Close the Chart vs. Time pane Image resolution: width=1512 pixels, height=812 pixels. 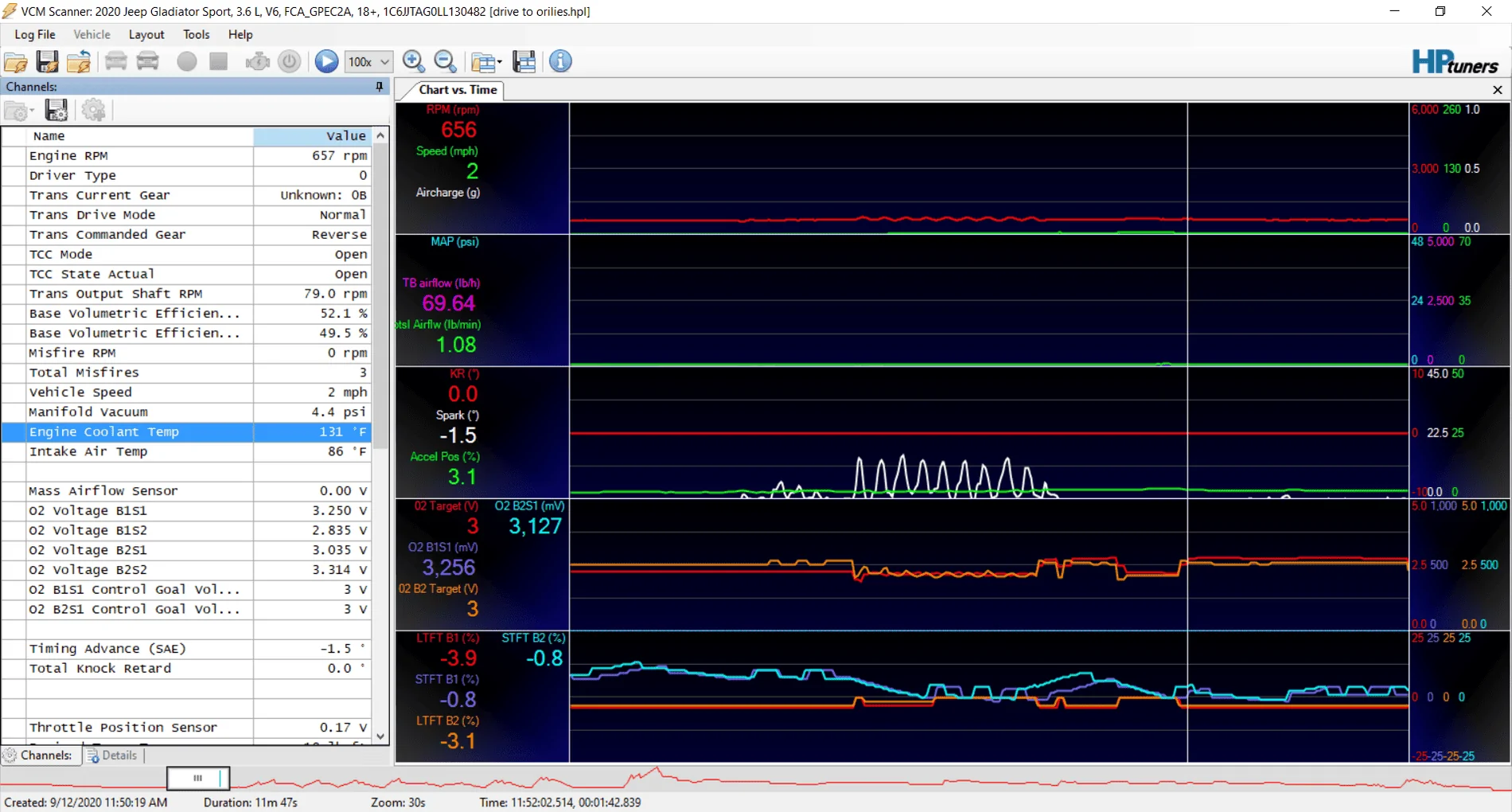pos(1498,90)
